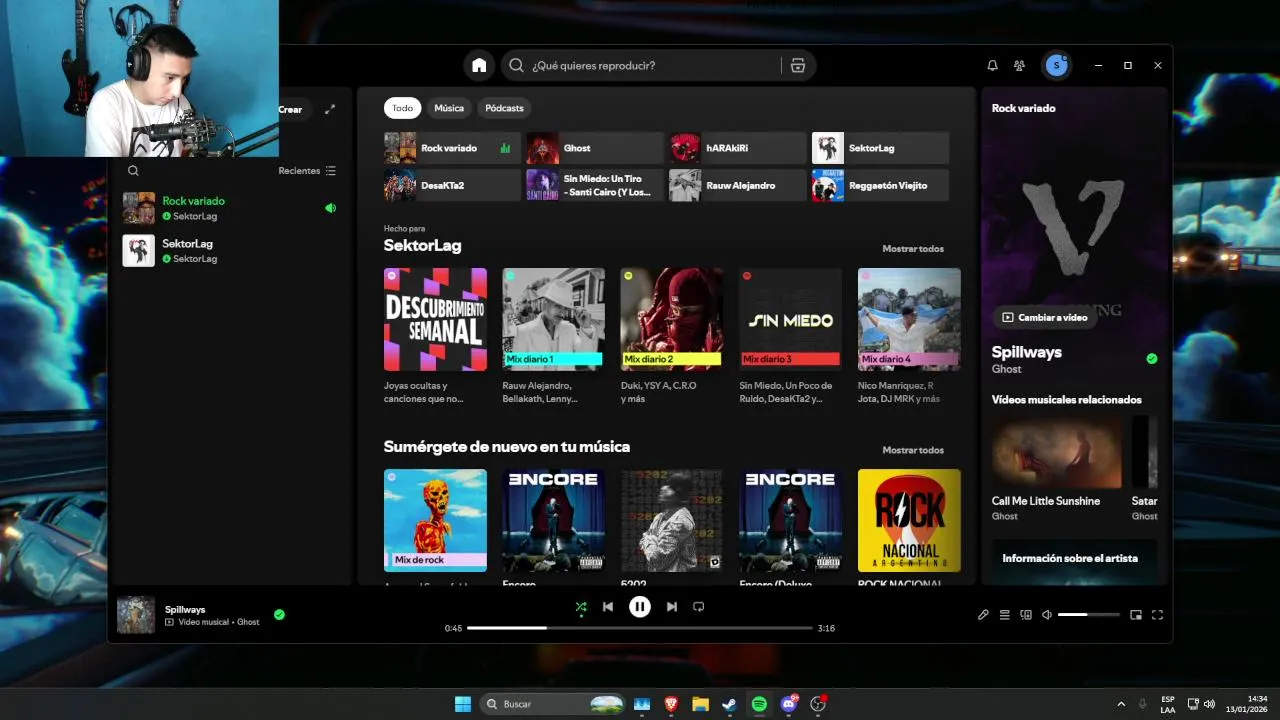The height and width of the screenshot is (720, 1280).
Task: Open the Rock variado quick-access tile
Action: coord(454,148)
